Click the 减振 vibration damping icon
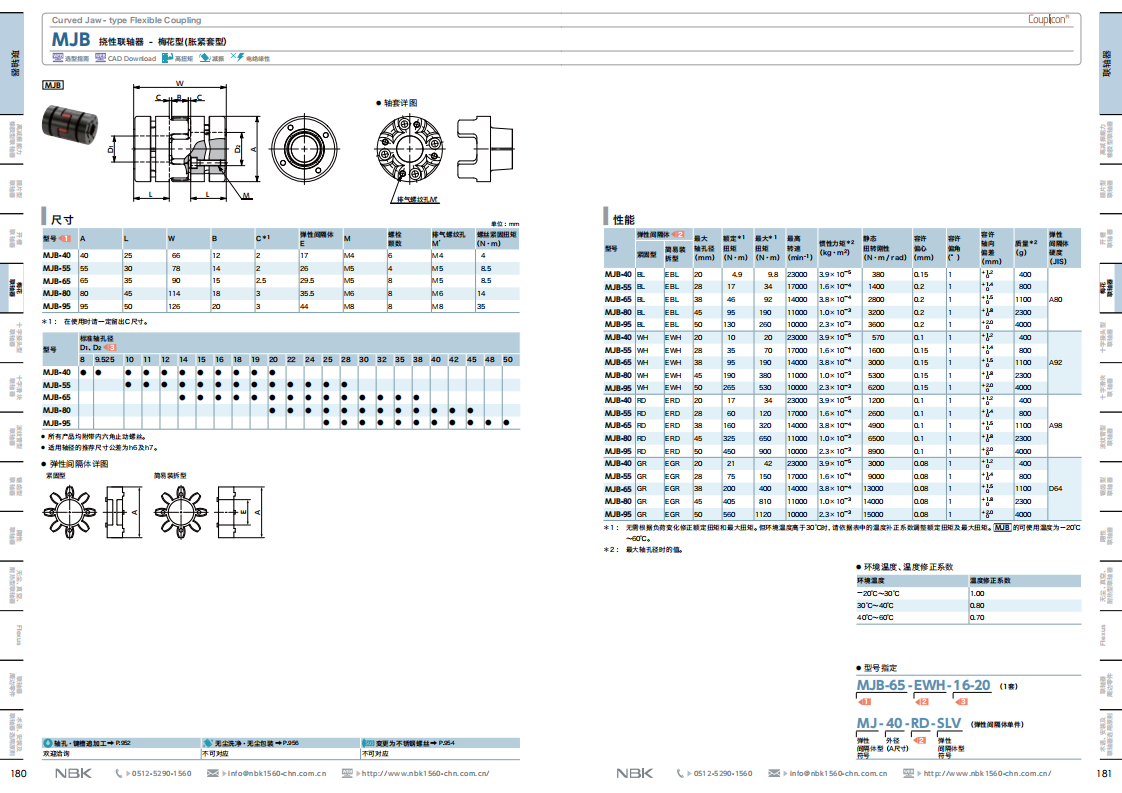The image size is (1122, 793). (205, 58)
